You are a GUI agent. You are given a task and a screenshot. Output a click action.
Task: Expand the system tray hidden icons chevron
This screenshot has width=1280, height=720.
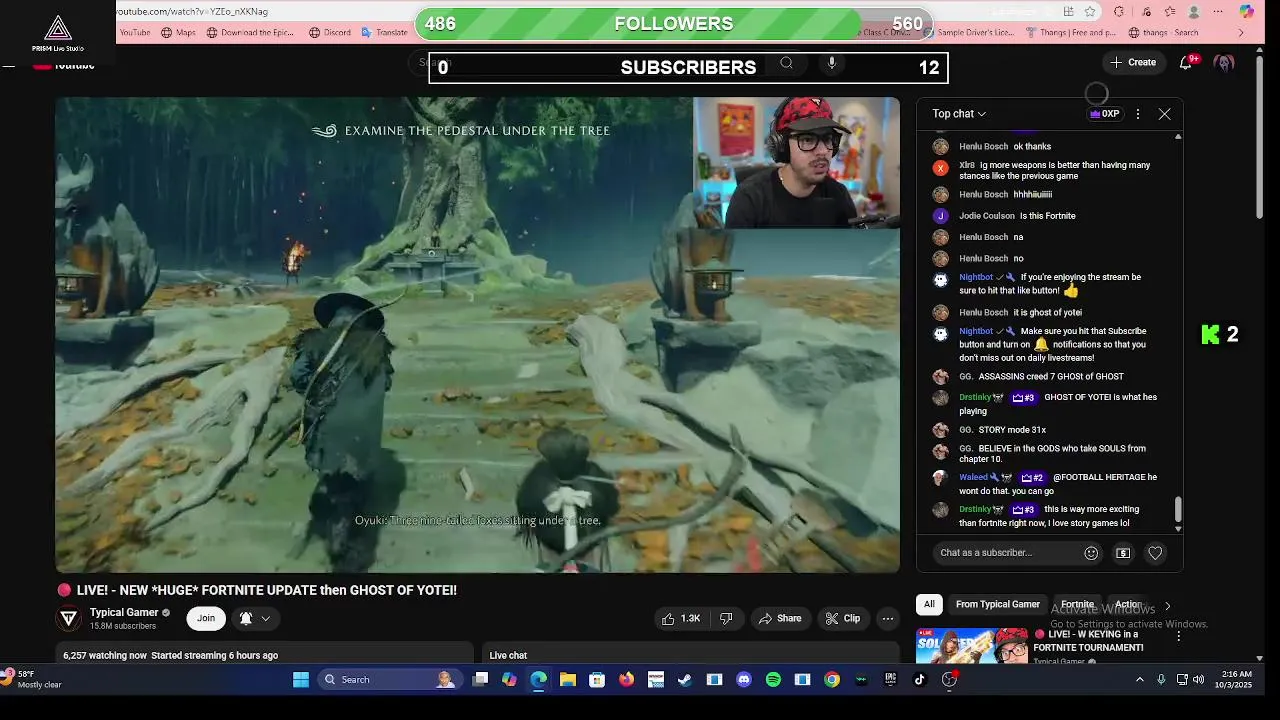pos(1139,680)
